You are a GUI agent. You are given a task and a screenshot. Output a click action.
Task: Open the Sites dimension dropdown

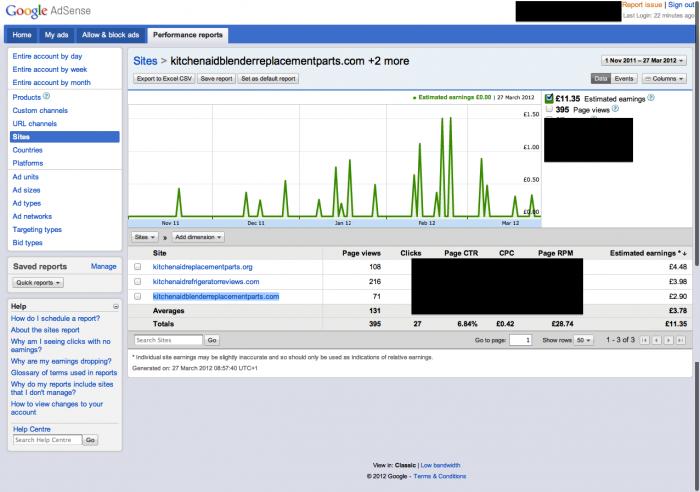point(144,237)
